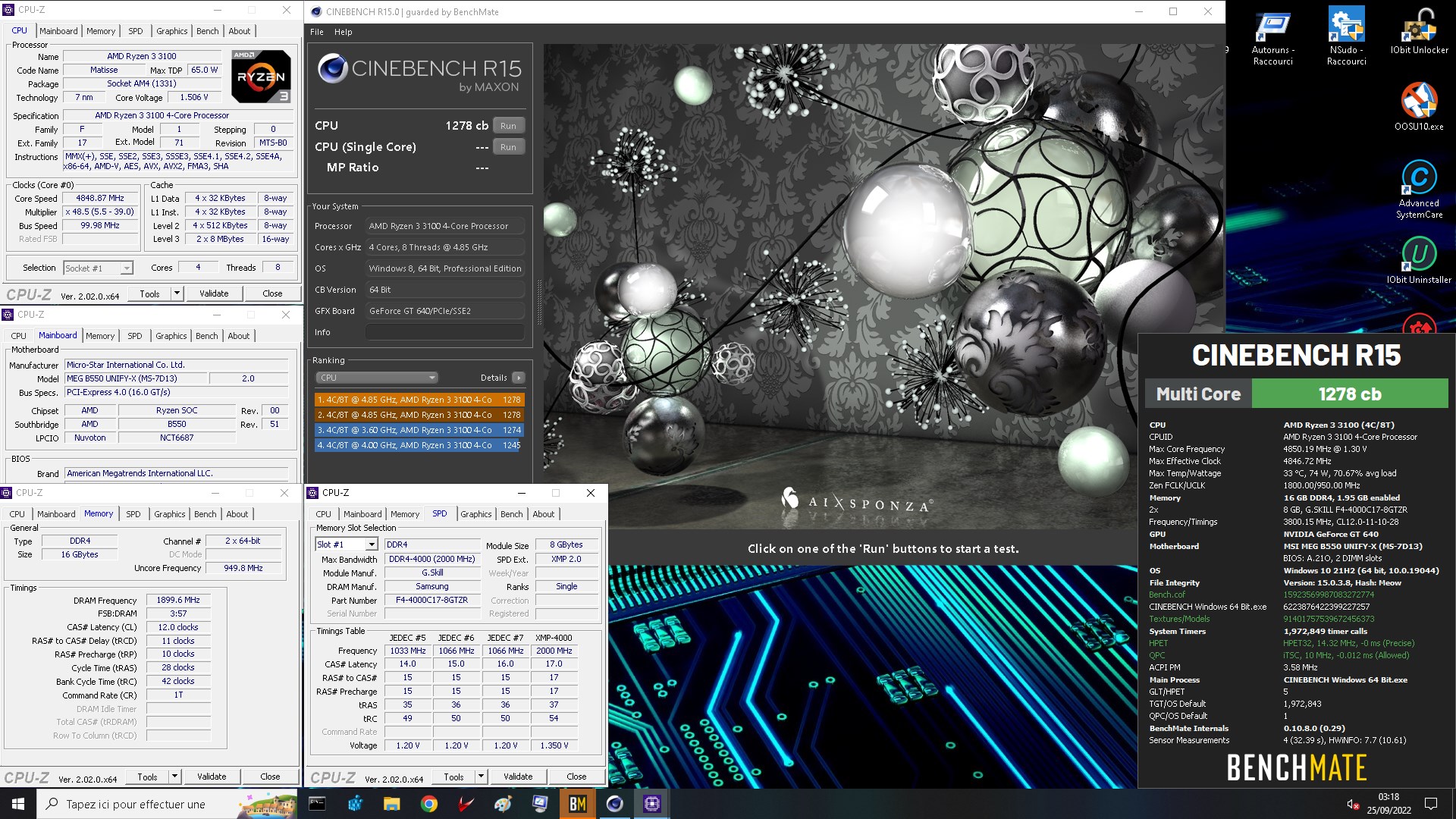Open the Socket #1 selection dropdown
This screenshot has width=1456, height=819.
pos(98,268)
